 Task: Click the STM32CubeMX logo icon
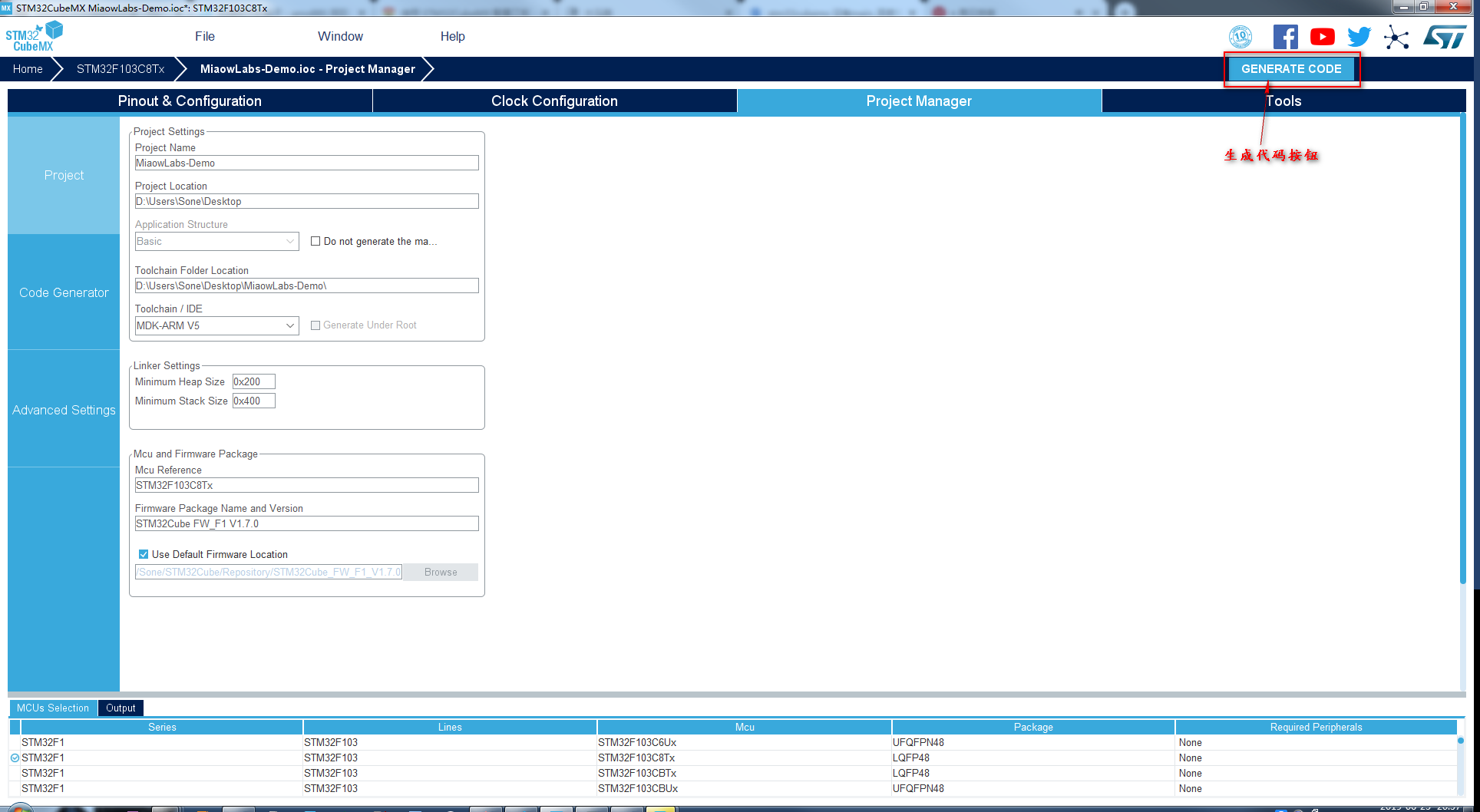[x=34, y=36]
